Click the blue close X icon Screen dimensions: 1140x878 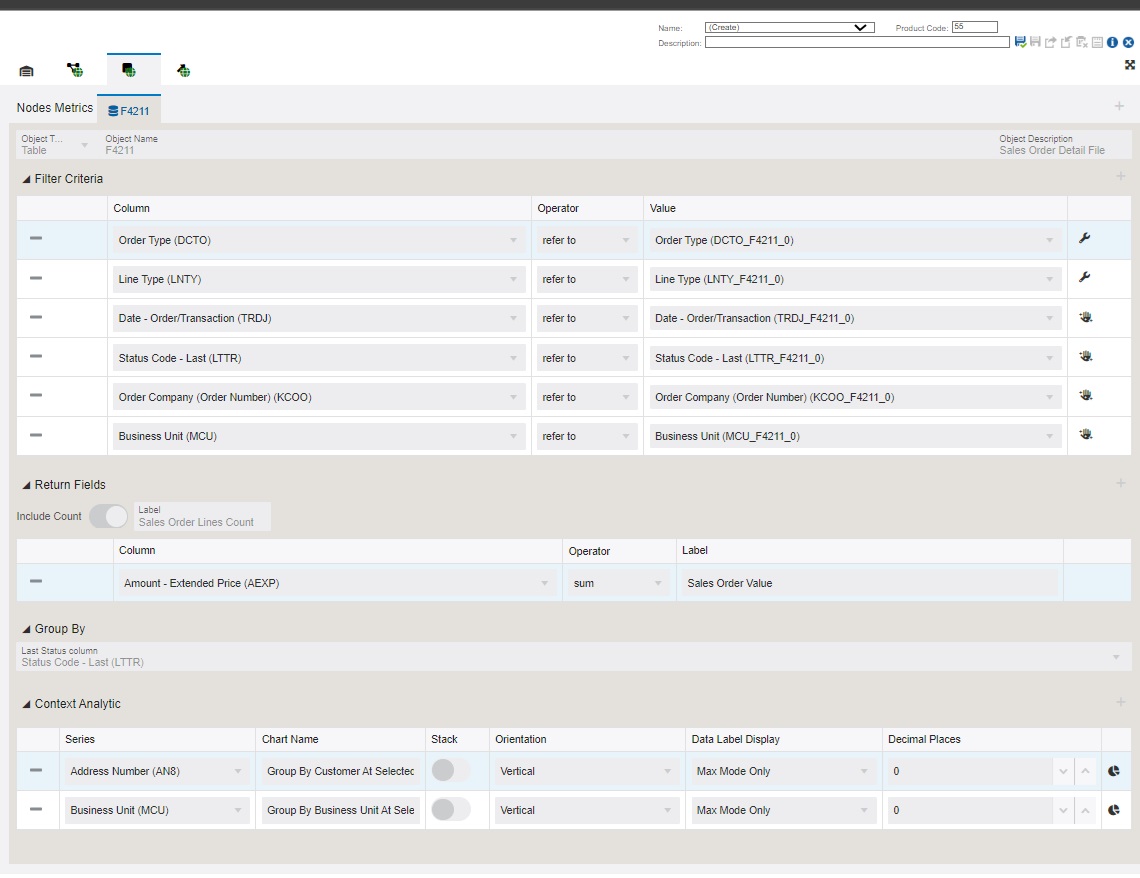click(x=1128, y=43)
